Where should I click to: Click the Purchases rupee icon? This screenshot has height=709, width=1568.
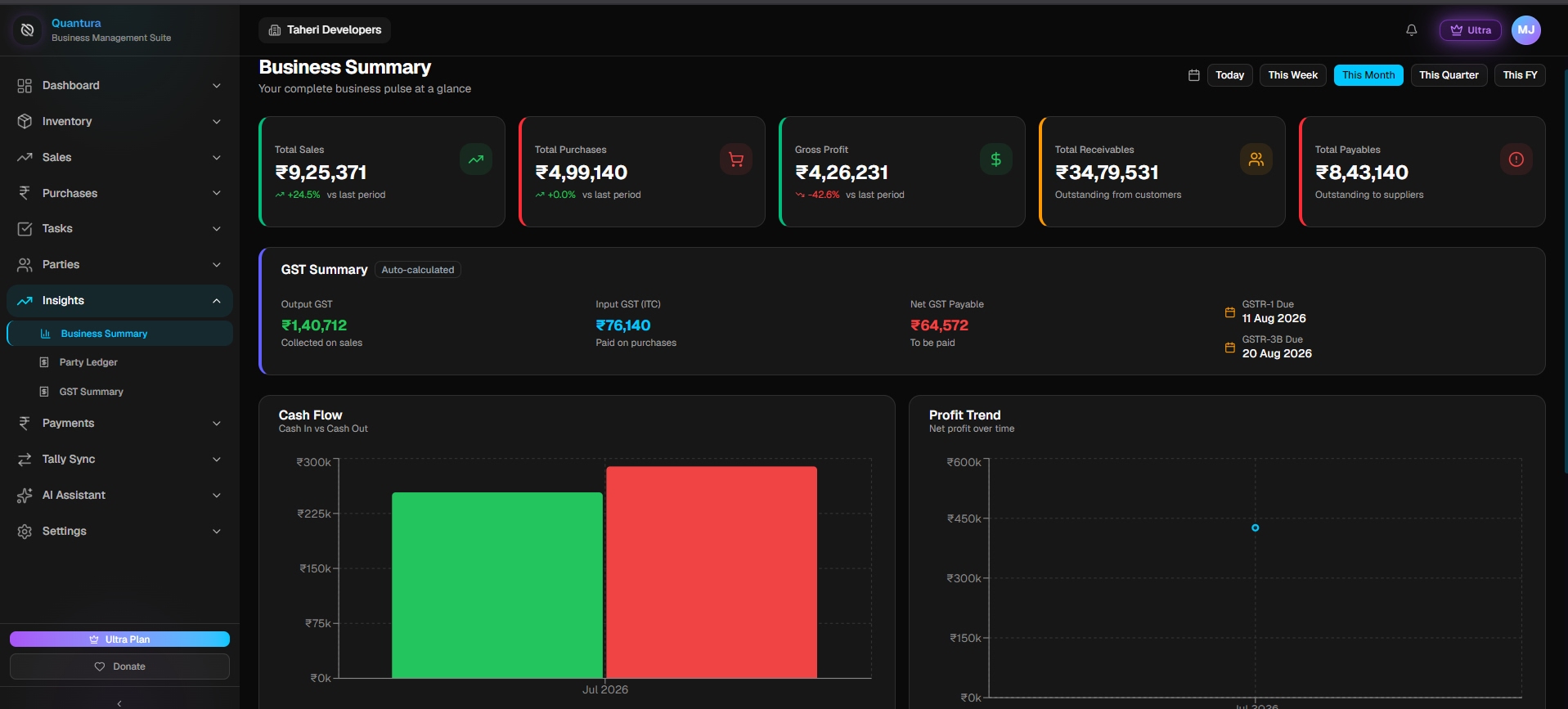25,193
